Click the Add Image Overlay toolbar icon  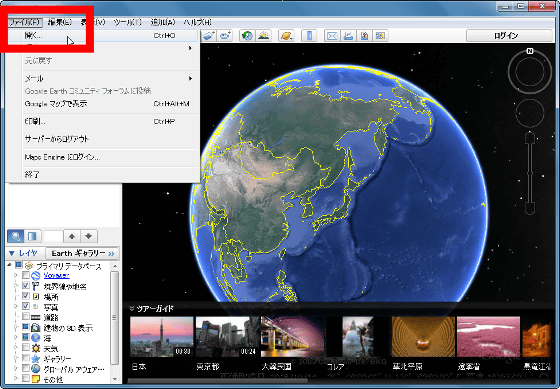coord(209,35)
